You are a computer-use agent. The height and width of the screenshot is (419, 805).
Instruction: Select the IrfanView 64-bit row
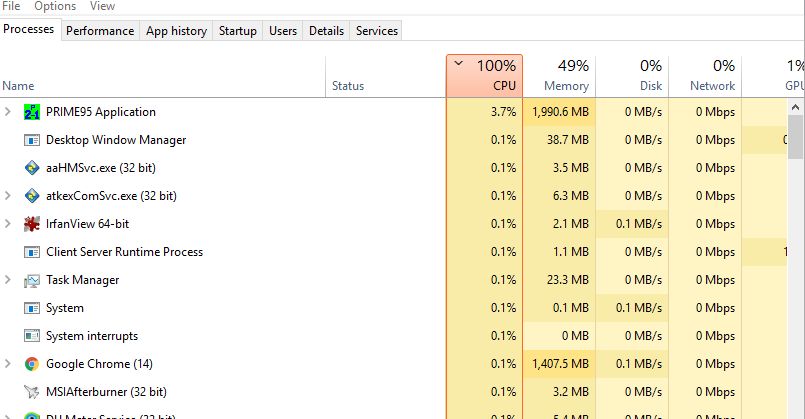coord(393,224)
